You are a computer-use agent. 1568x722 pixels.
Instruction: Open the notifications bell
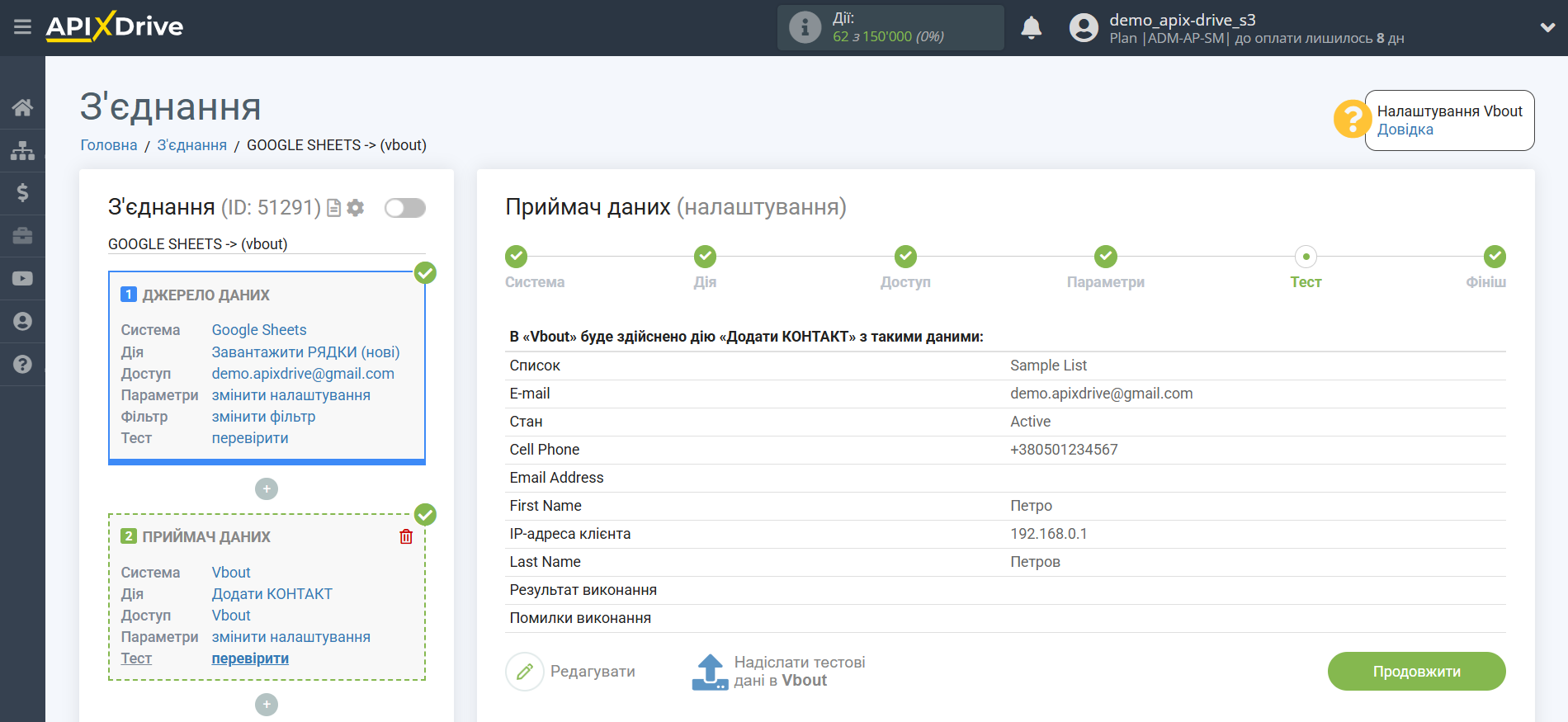click(1031, 28)
